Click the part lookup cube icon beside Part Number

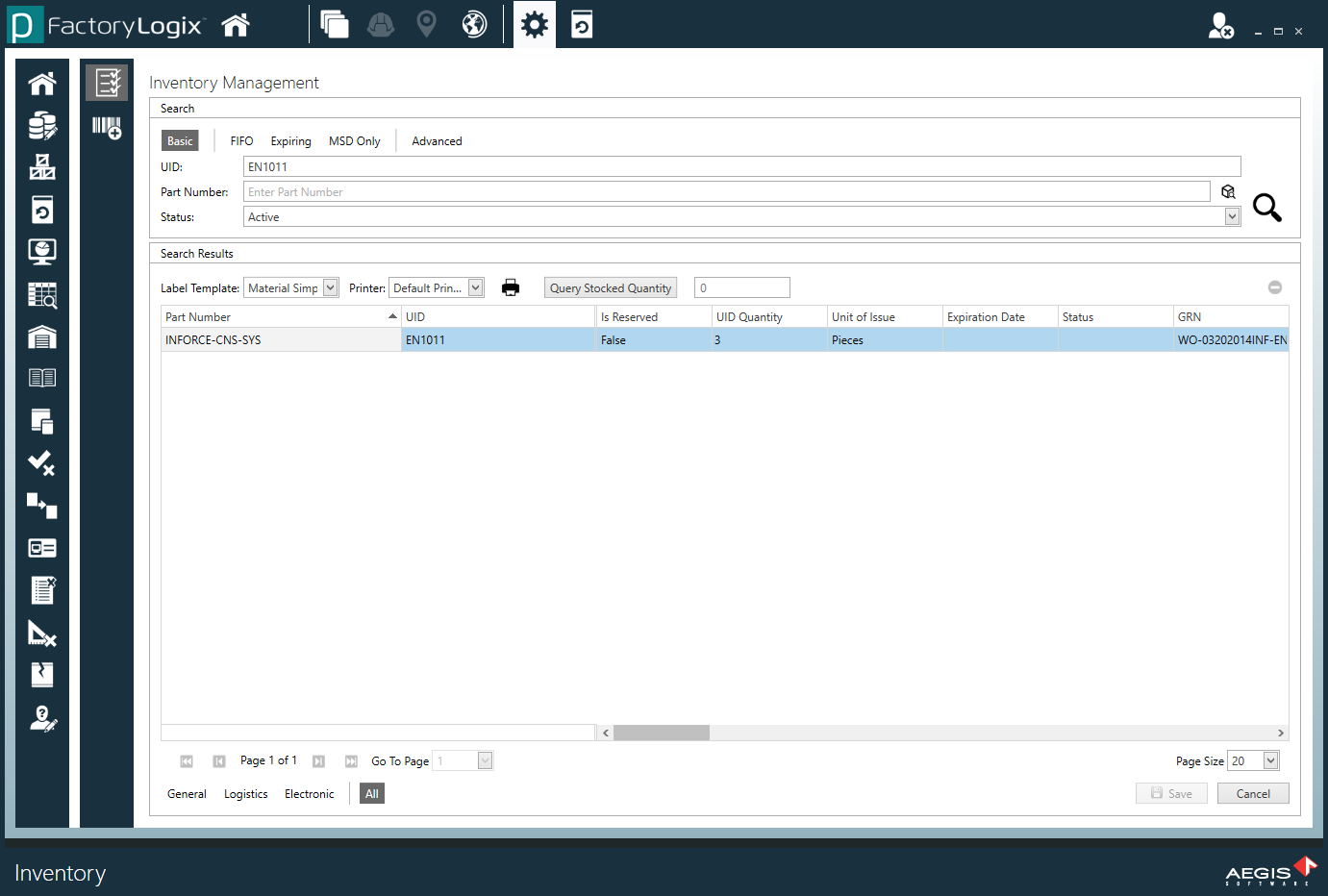[x=1228, y=191]
